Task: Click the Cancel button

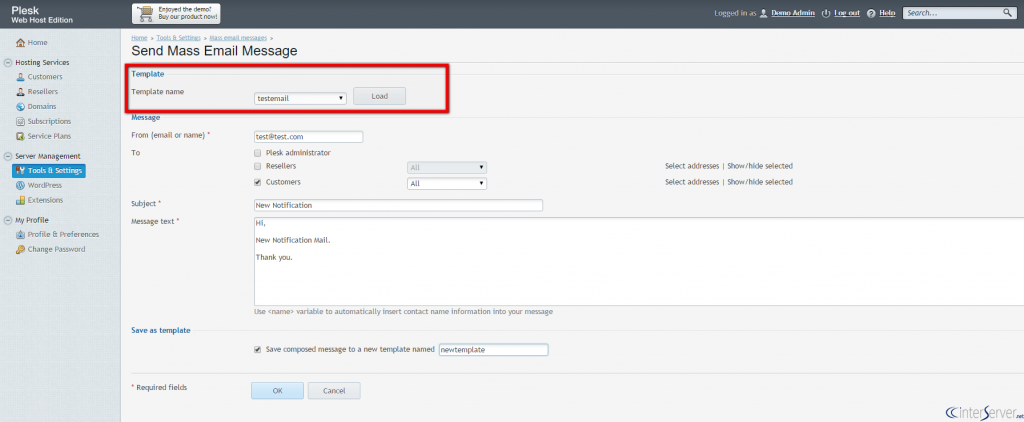Action: [334, 391]
